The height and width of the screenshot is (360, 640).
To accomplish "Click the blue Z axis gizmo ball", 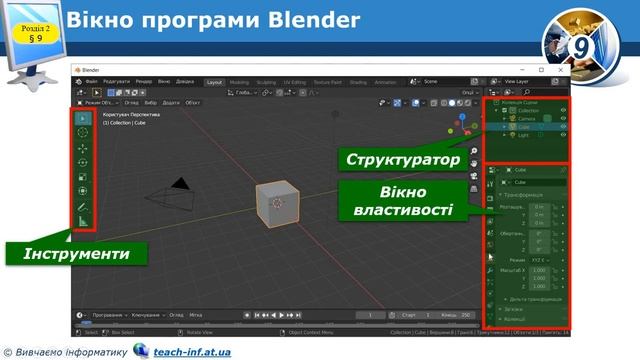I will point(462,117).
